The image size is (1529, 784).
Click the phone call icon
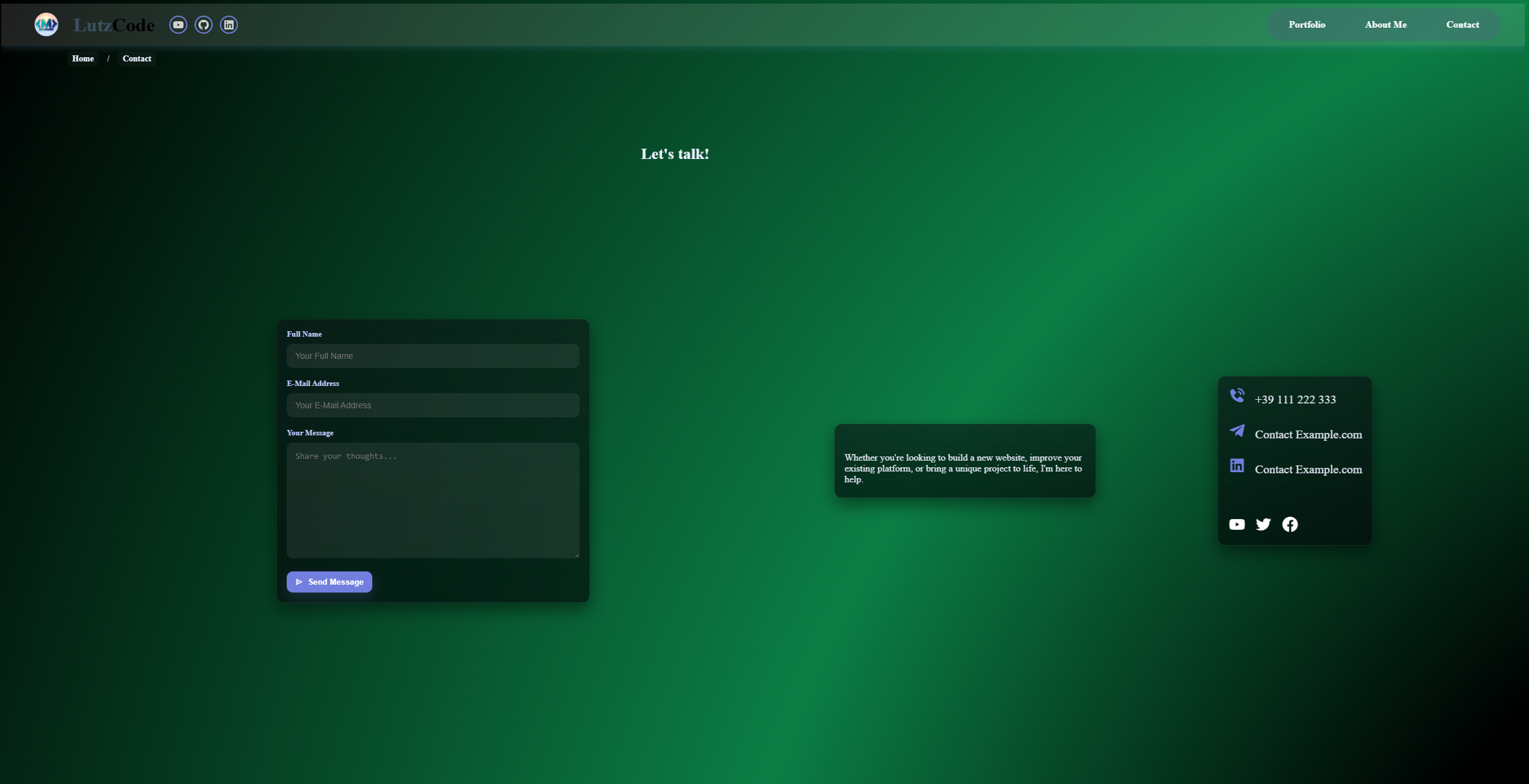[x=1237, y=396]
